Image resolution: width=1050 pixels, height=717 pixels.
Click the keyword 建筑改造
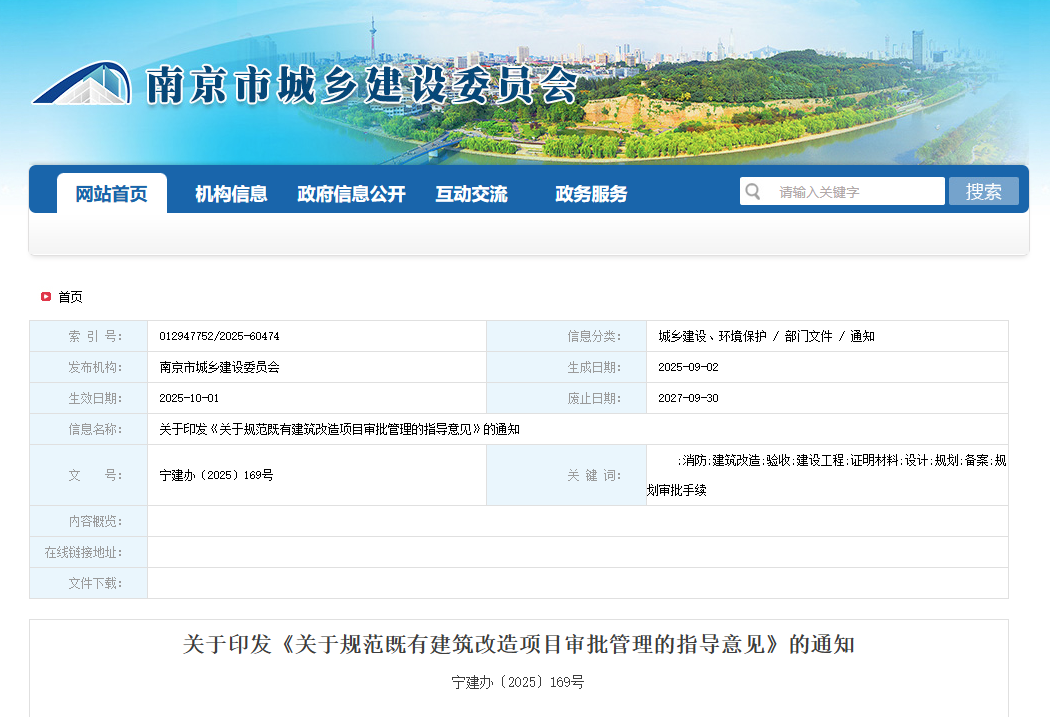737,458
